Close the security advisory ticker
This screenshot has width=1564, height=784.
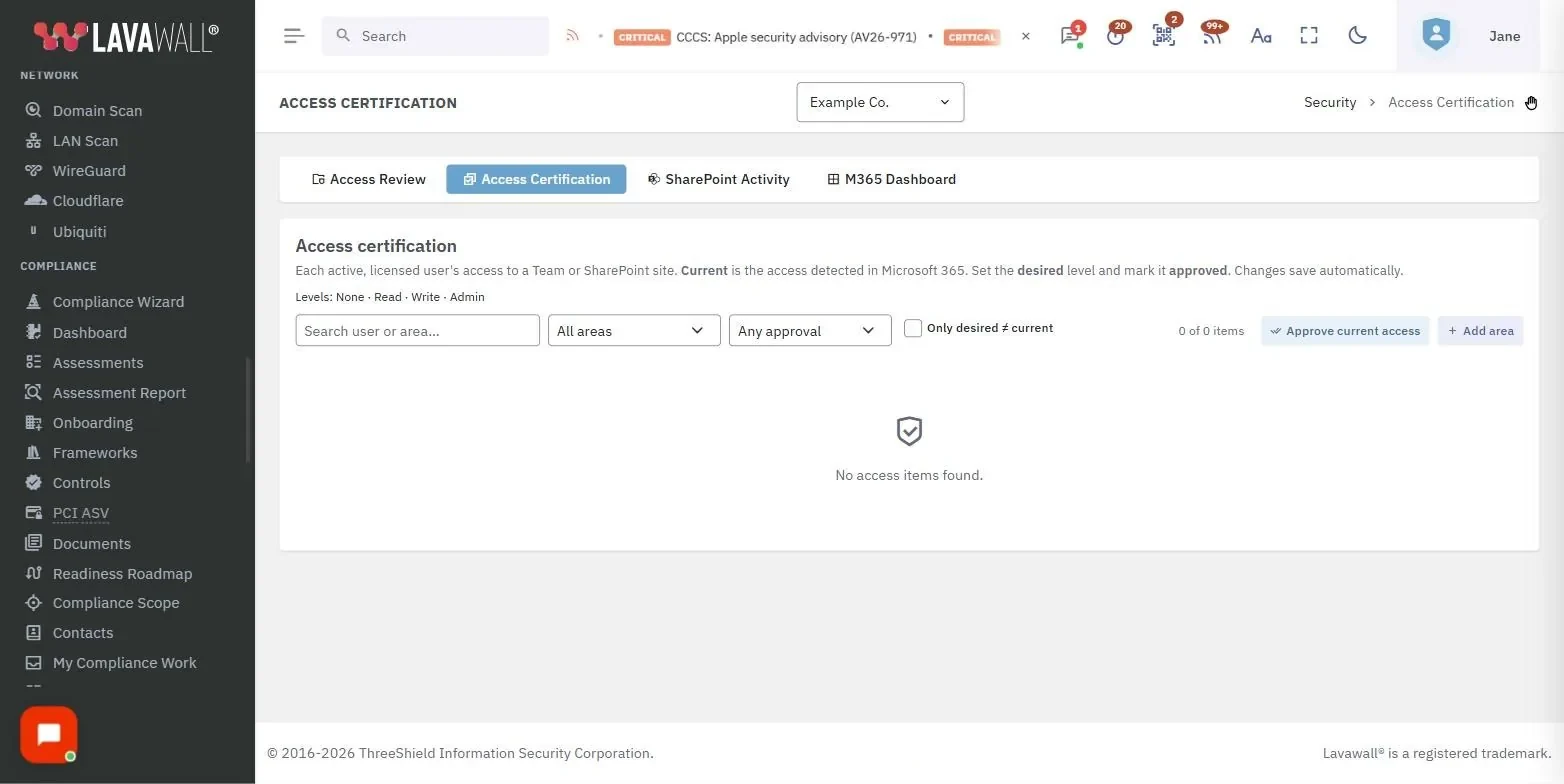click(x=1025, y=36)
